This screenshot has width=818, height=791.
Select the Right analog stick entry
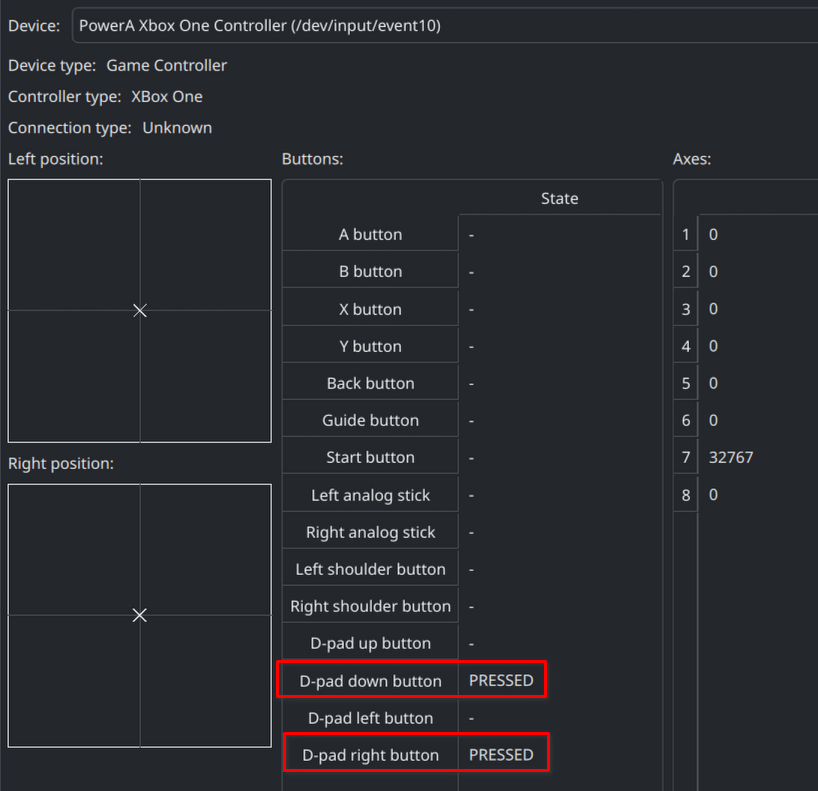(370, 531)
